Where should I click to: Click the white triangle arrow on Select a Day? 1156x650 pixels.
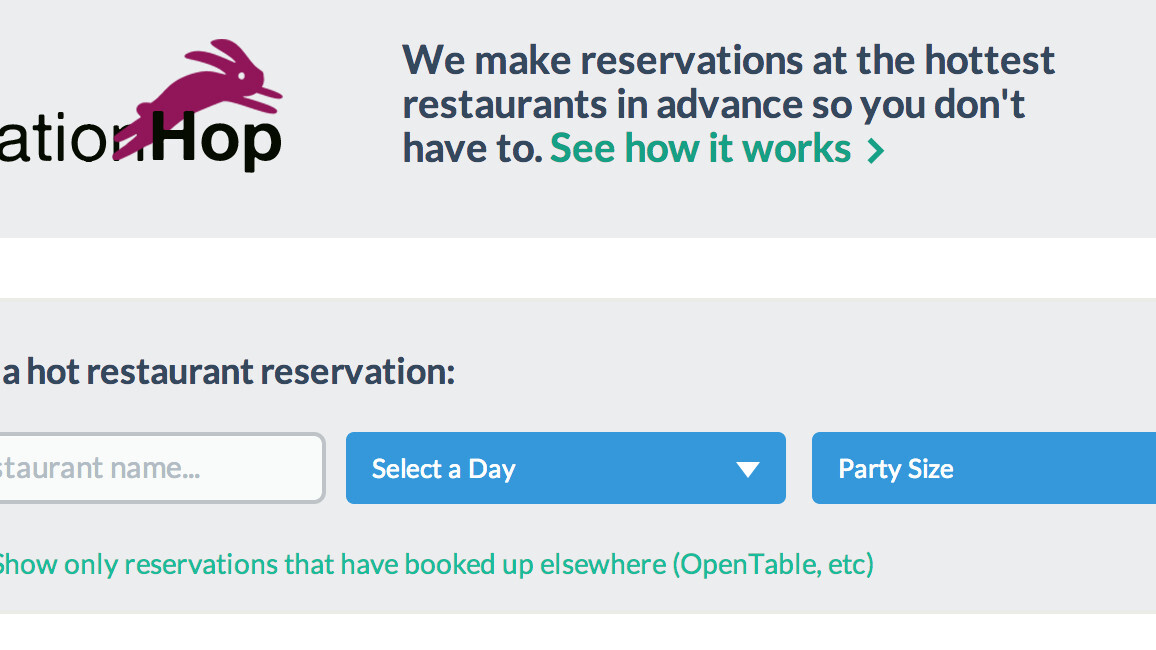point(748,469)
